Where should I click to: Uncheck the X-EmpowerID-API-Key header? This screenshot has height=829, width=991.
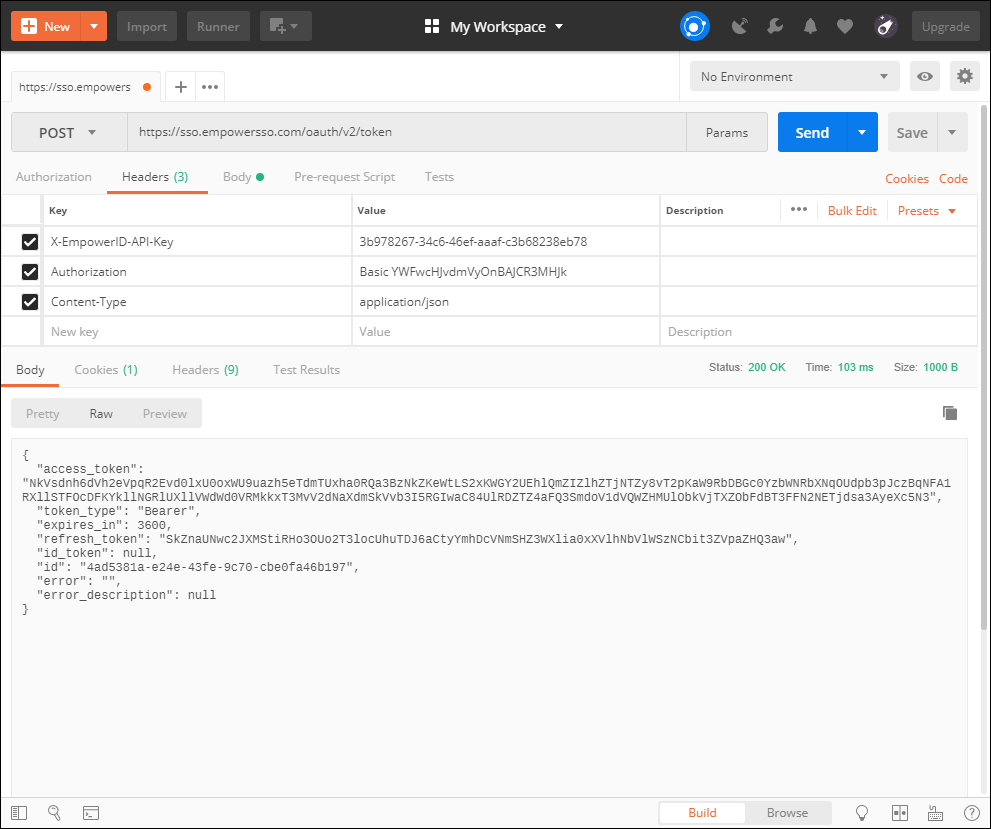point(30,242)
